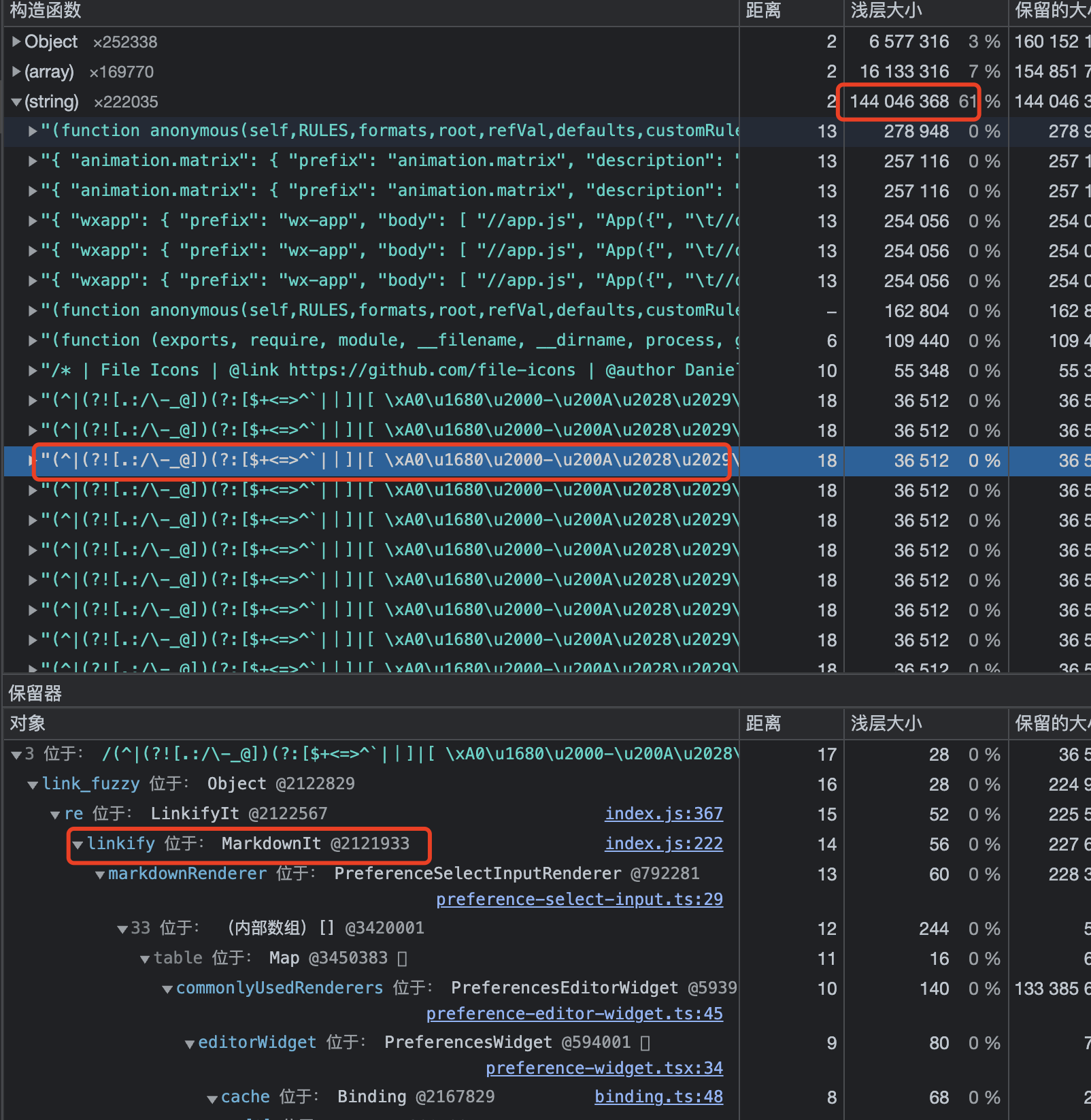Expand the first "(function anonymous" string entry

tap(32, 131)
